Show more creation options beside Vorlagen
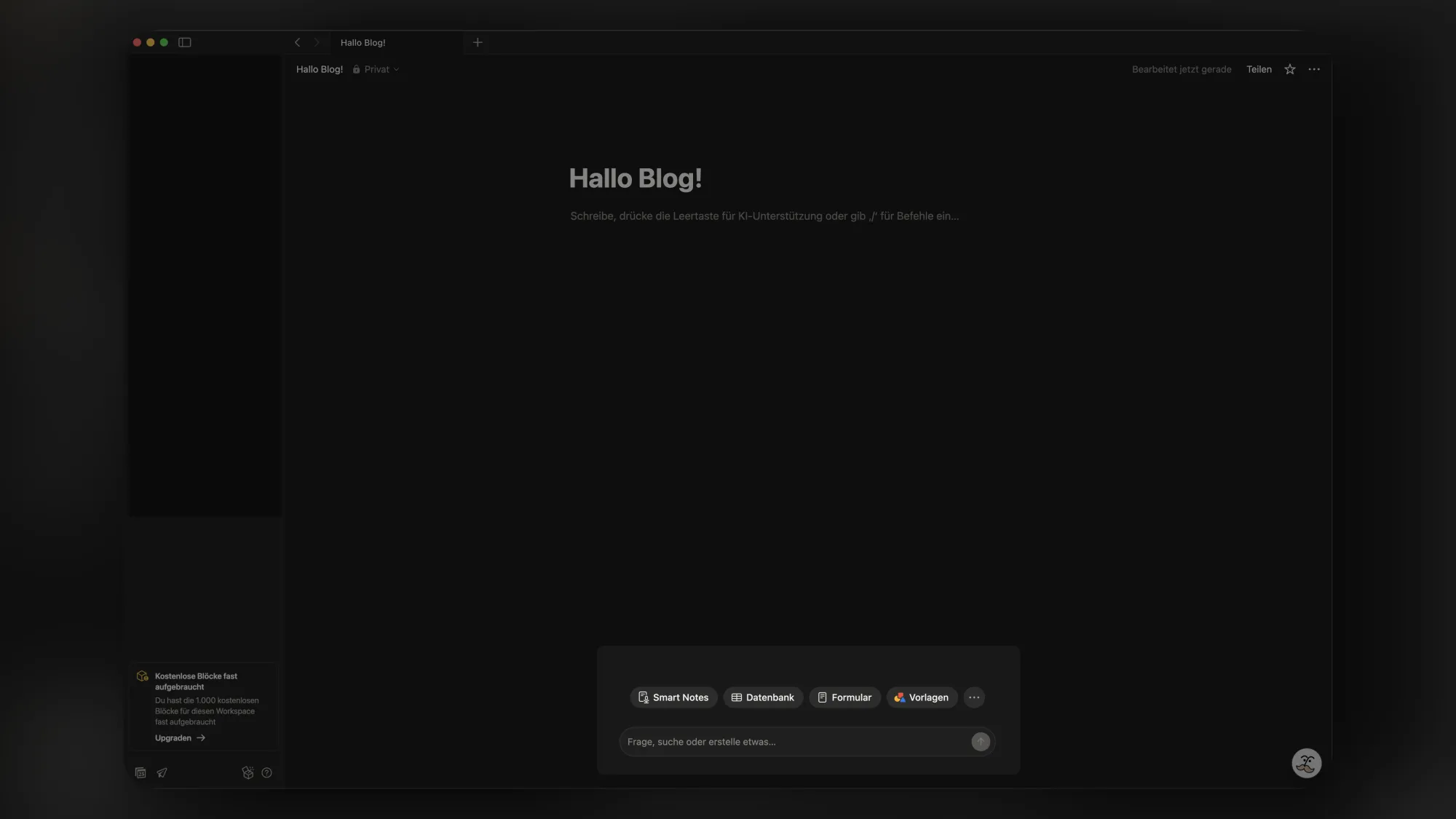The width and height of the screenshot is (1456, 819). pyautogui.click(x=974, y=697)
